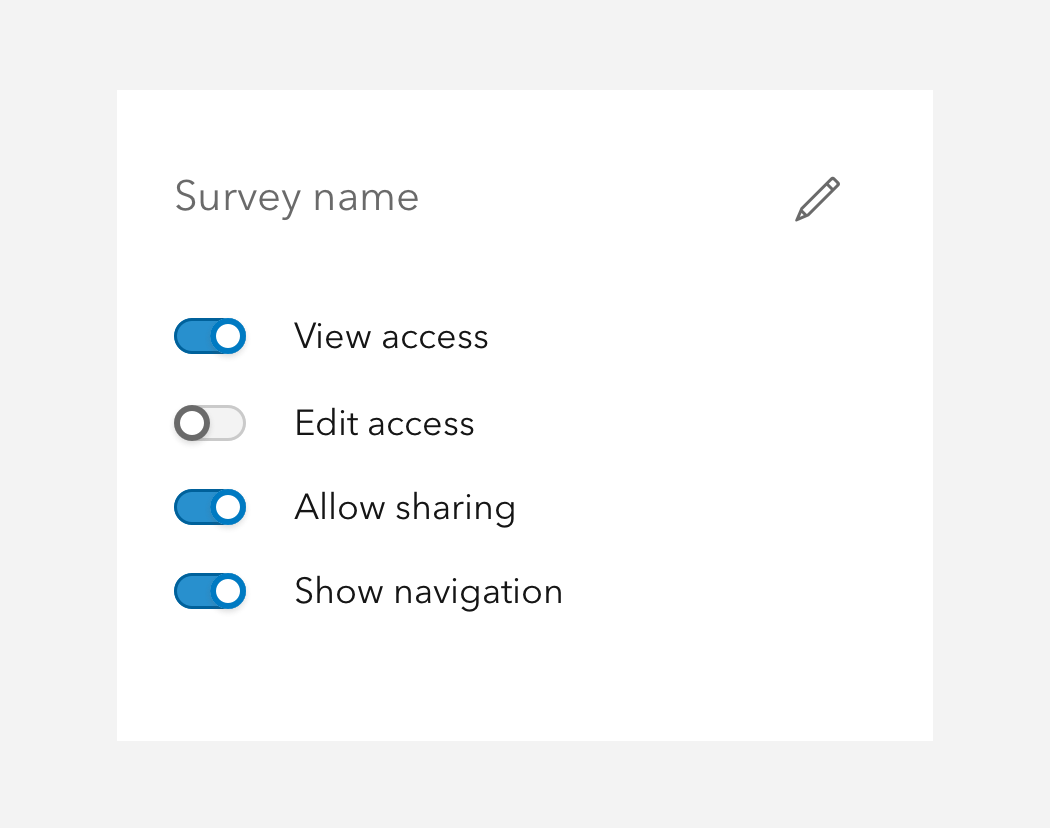The width and height of the screenshot is (1050, 828).
Task: Click white knob on Allow sharing switch
Action: 228,507
